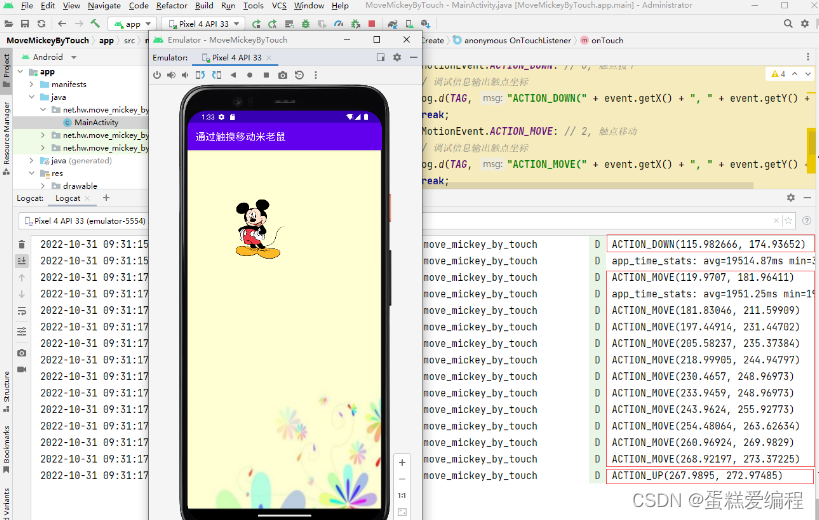Click the emulator Overview square button
Screen dimensions: 819x520
pyautogui.click(x=266, y=75)
